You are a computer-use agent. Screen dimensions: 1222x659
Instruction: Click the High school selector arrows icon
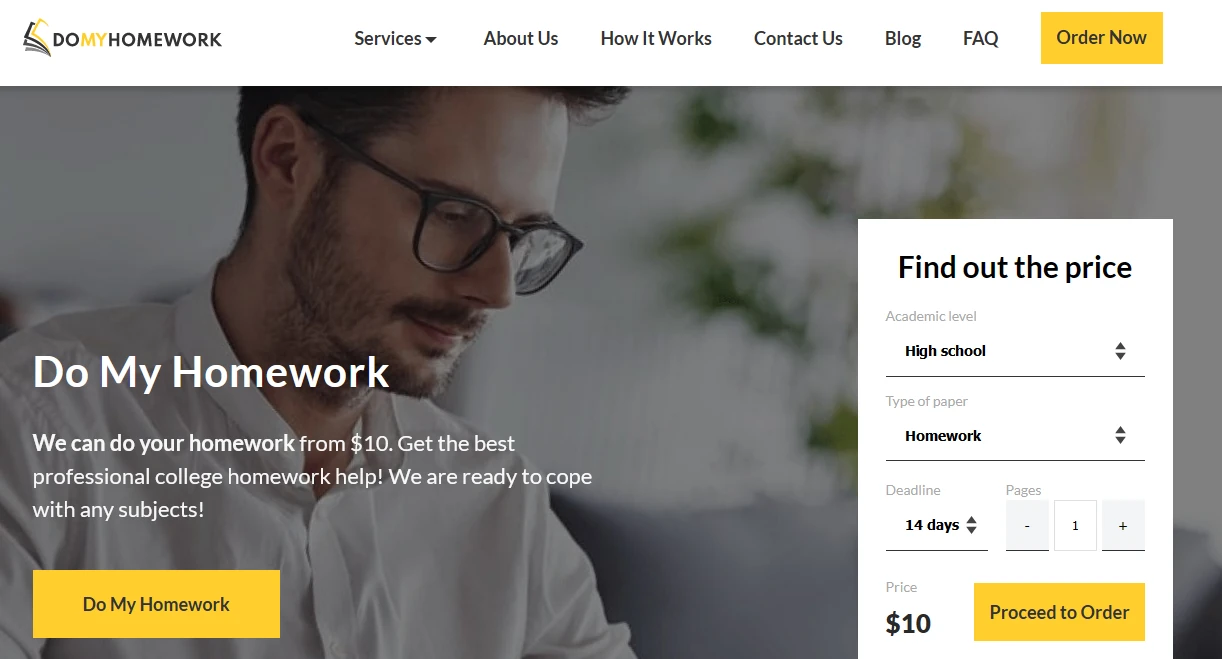coord(1120,351)
